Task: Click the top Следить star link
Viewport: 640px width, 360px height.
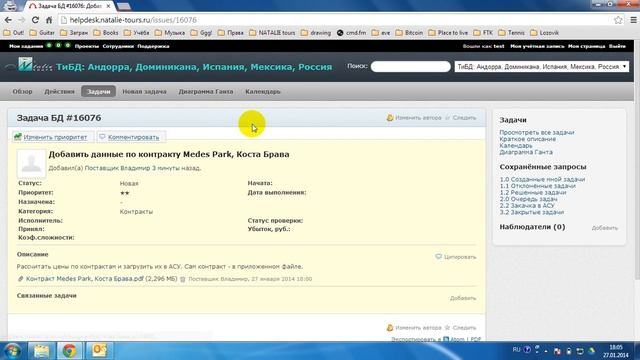Action: tap(460, 118)
